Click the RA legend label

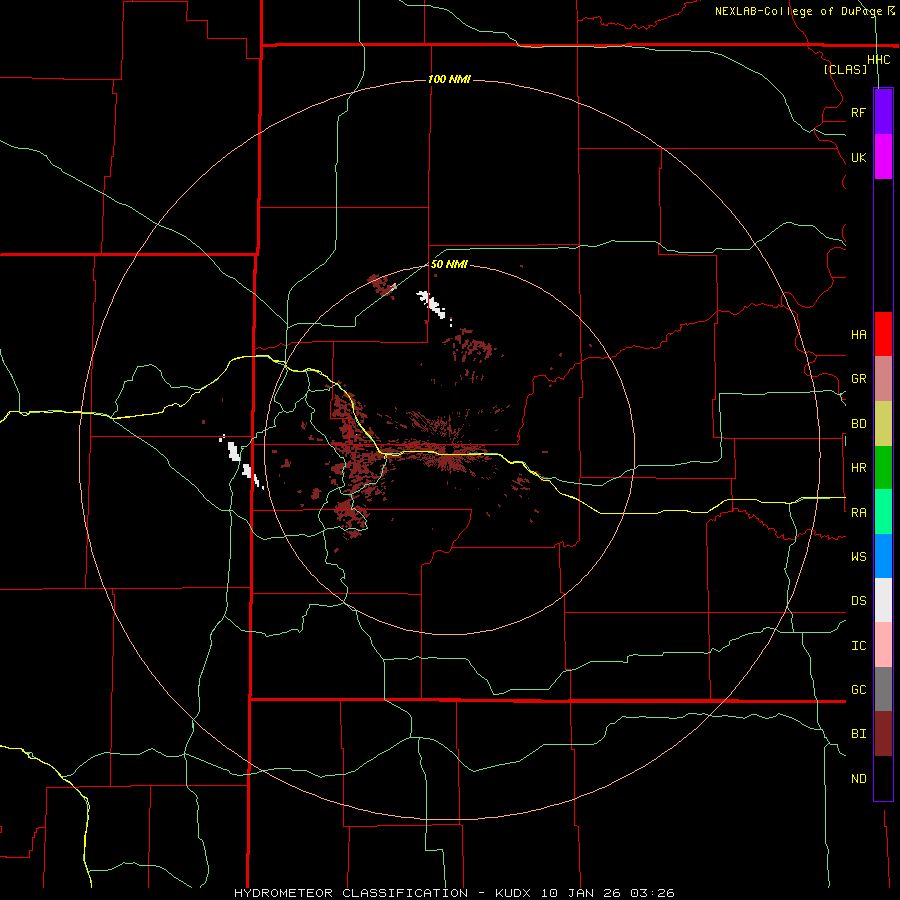pos(858,513)
